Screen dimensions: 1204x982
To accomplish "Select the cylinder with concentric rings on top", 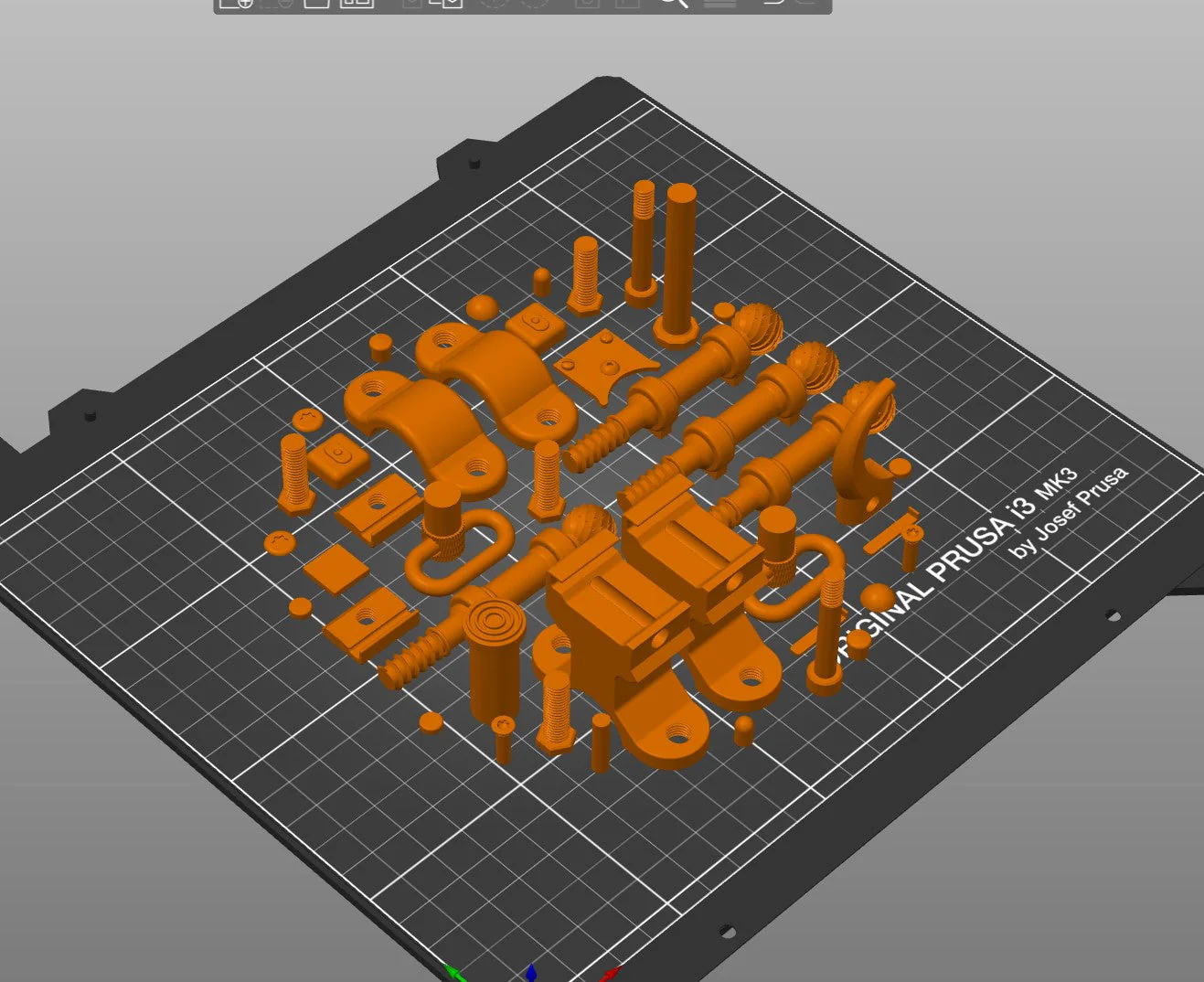I will point(493,660).
